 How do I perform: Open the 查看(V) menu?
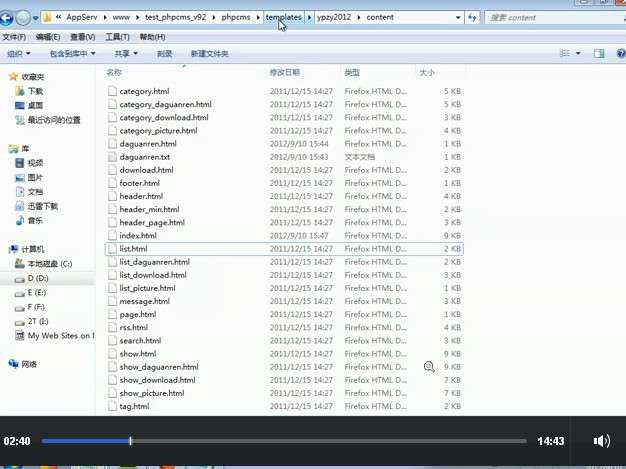(84, 37)
